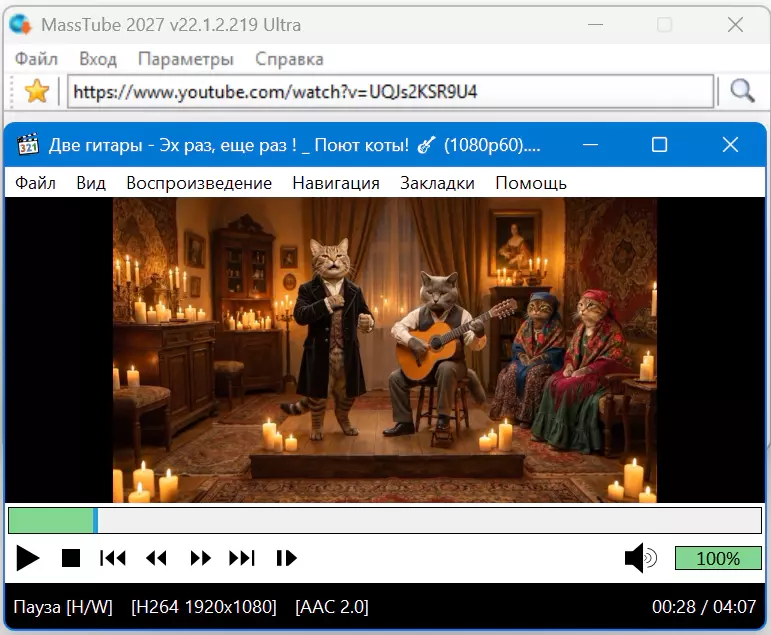Stop the video with the Stop button
Viewport: 771px width, 635px height.
[71, 558]
